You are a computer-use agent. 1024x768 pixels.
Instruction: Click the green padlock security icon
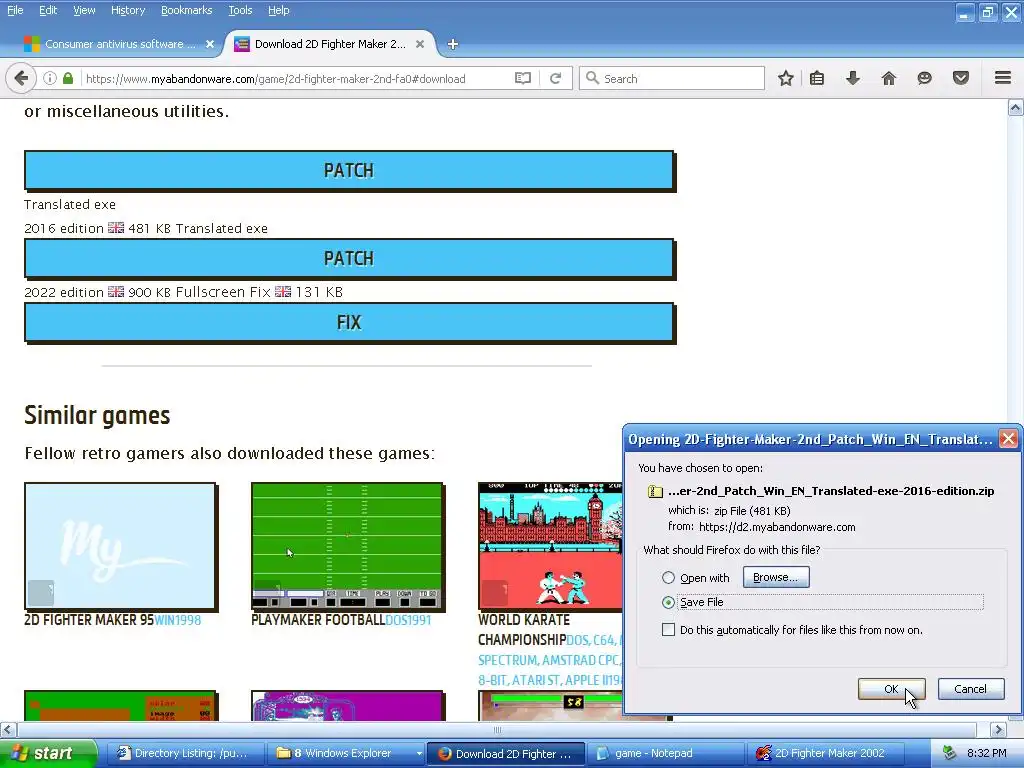click(68, 78)
